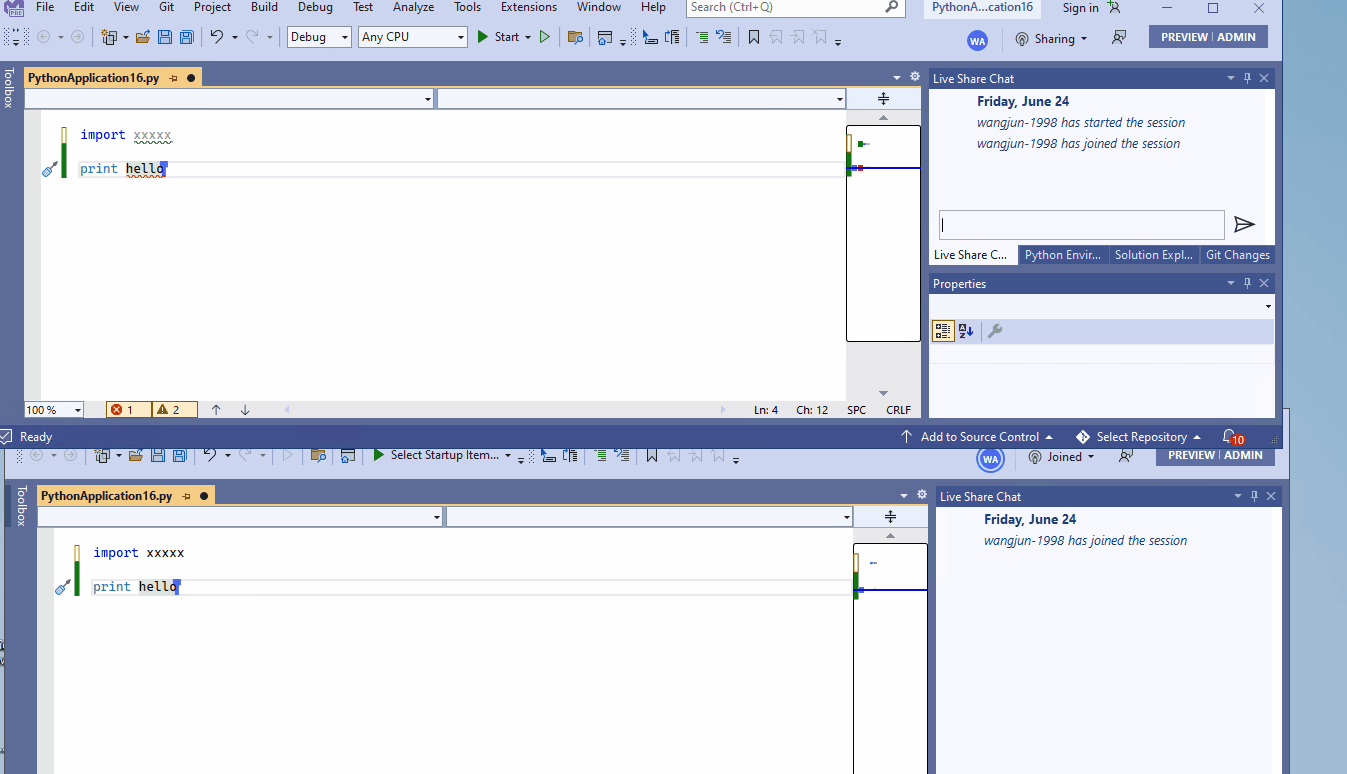Click Save All icon in top window toolbar
The height and width of the screenshot is (774, 1347).
click(185, 37)
